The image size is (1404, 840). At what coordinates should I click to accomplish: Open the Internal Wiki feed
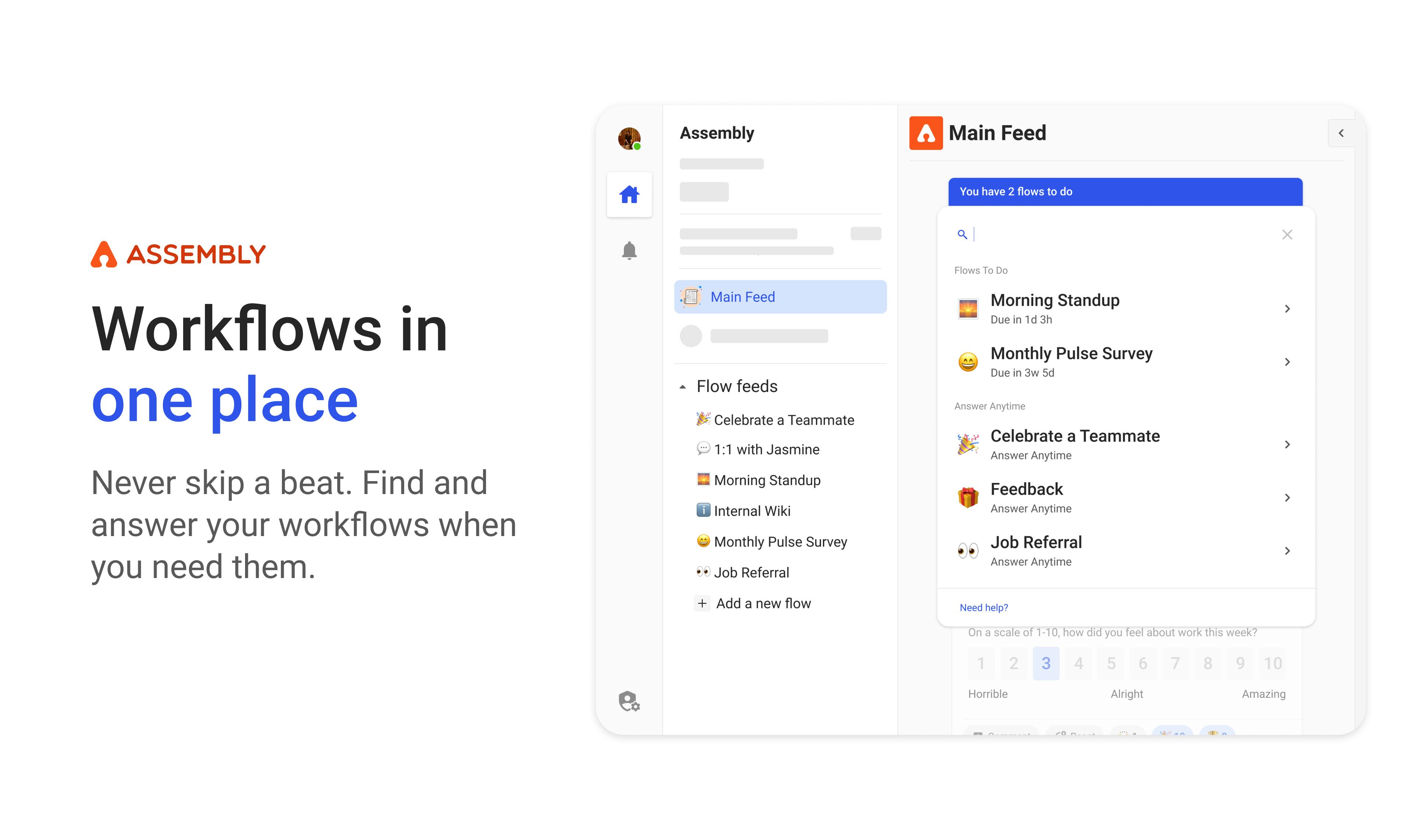click(x=743, y=511)
